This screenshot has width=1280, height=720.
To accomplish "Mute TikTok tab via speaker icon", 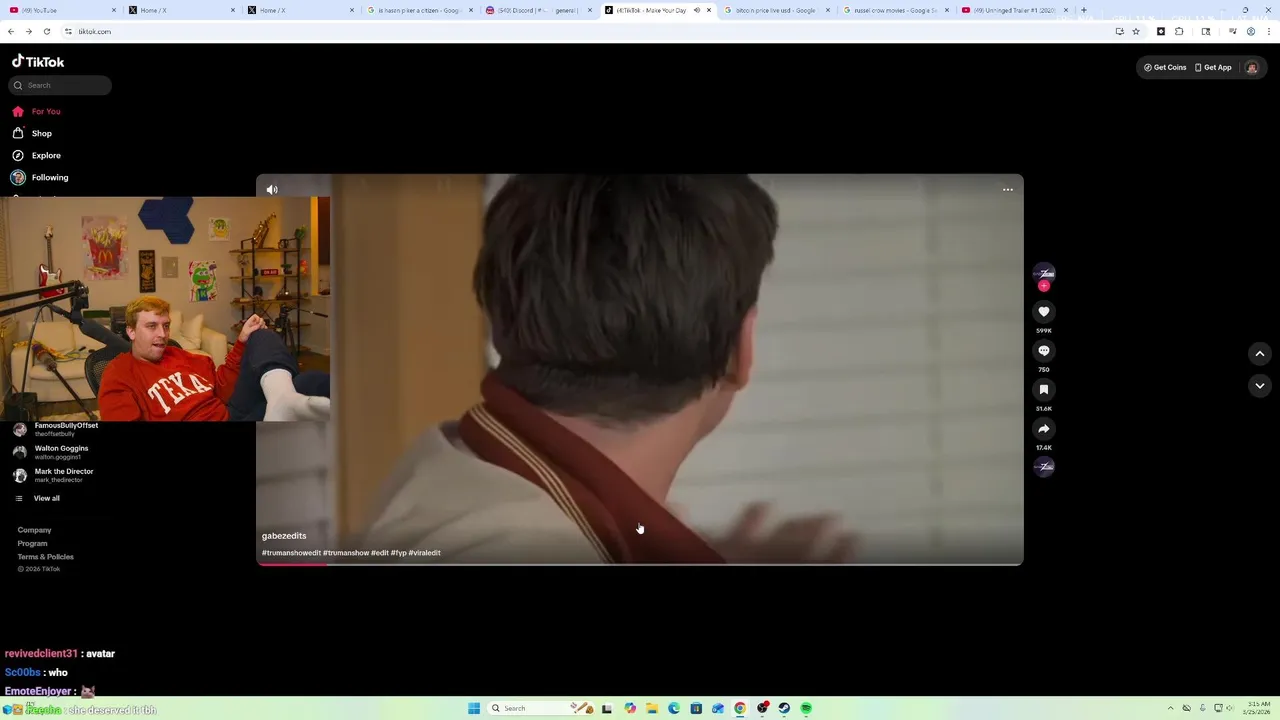I will pos(697,10).
